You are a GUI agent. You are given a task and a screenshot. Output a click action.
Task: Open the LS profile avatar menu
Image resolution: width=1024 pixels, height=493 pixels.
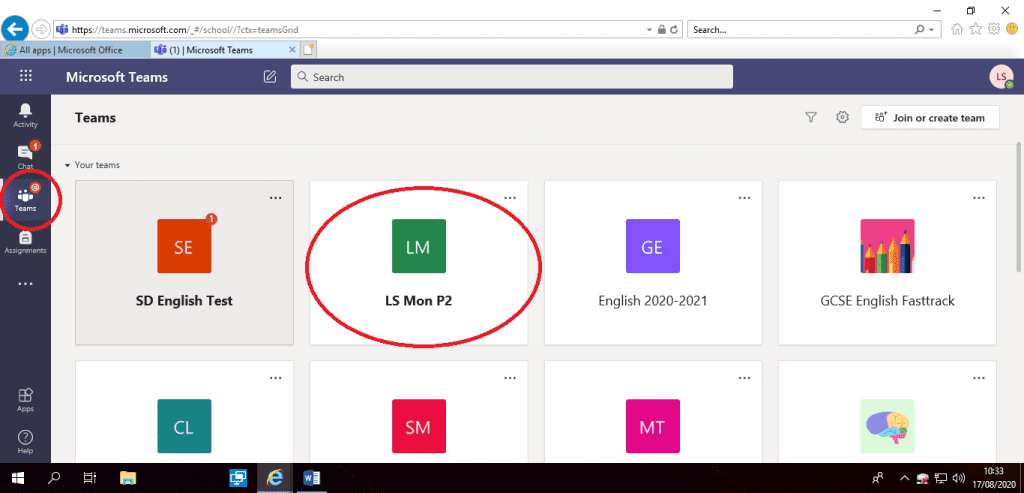1000,76
